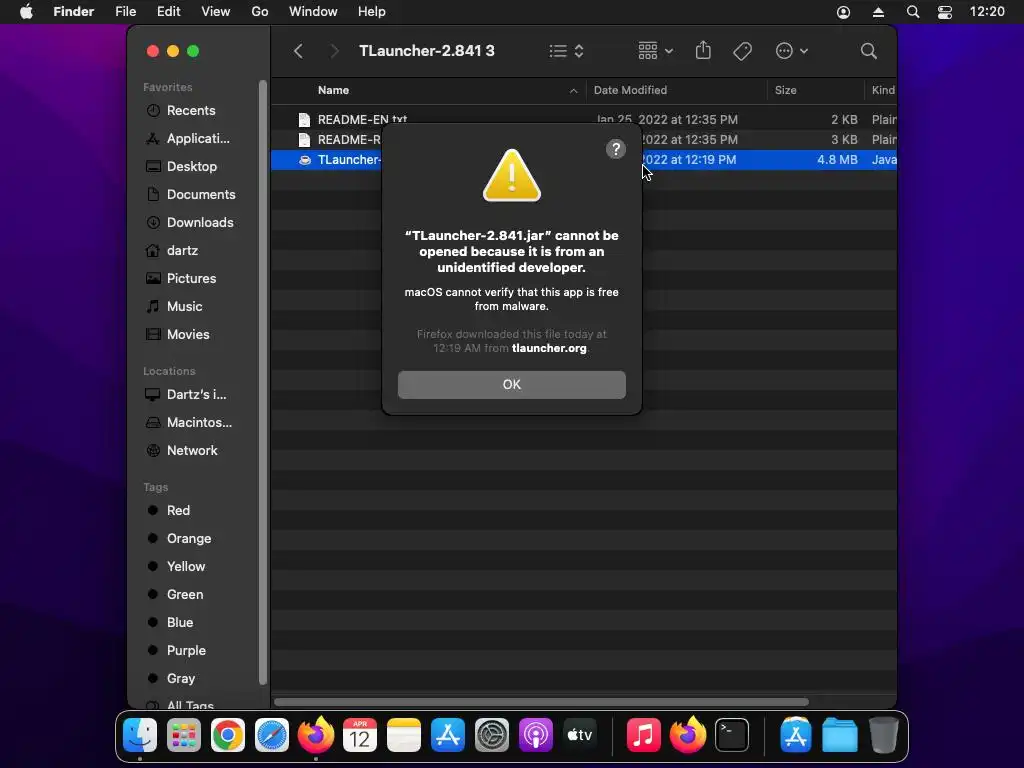Open Safari from the Dock
The height and width of the screenshot is (768, 1024).
coord(272,735)
